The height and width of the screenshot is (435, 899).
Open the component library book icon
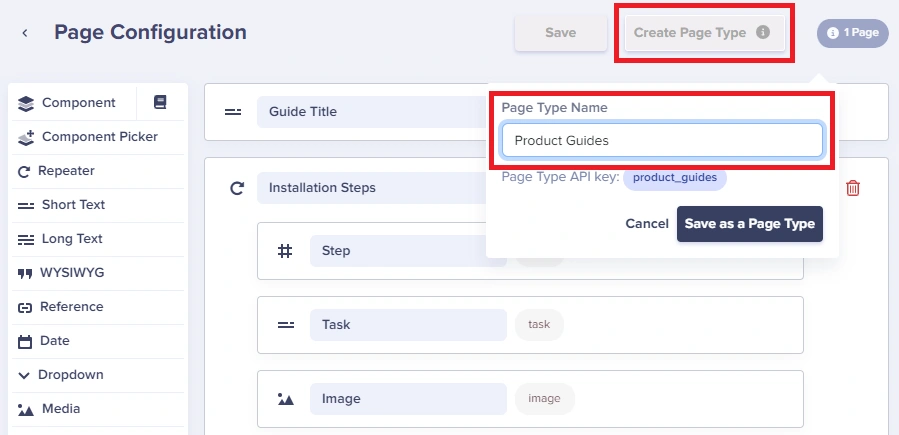pyautogui.click(x=160, y=103)
